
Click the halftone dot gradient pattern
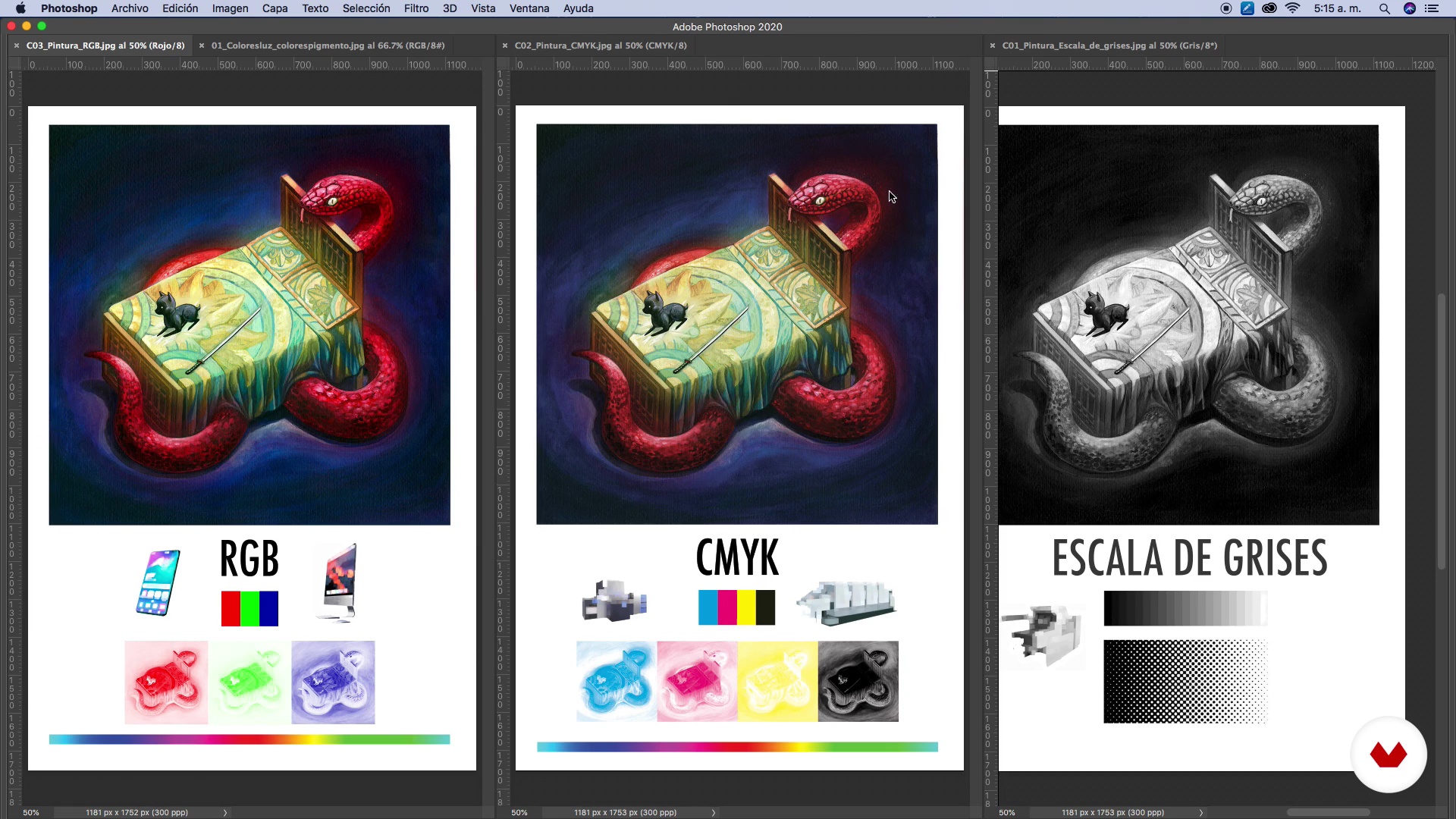[1185, 681]
